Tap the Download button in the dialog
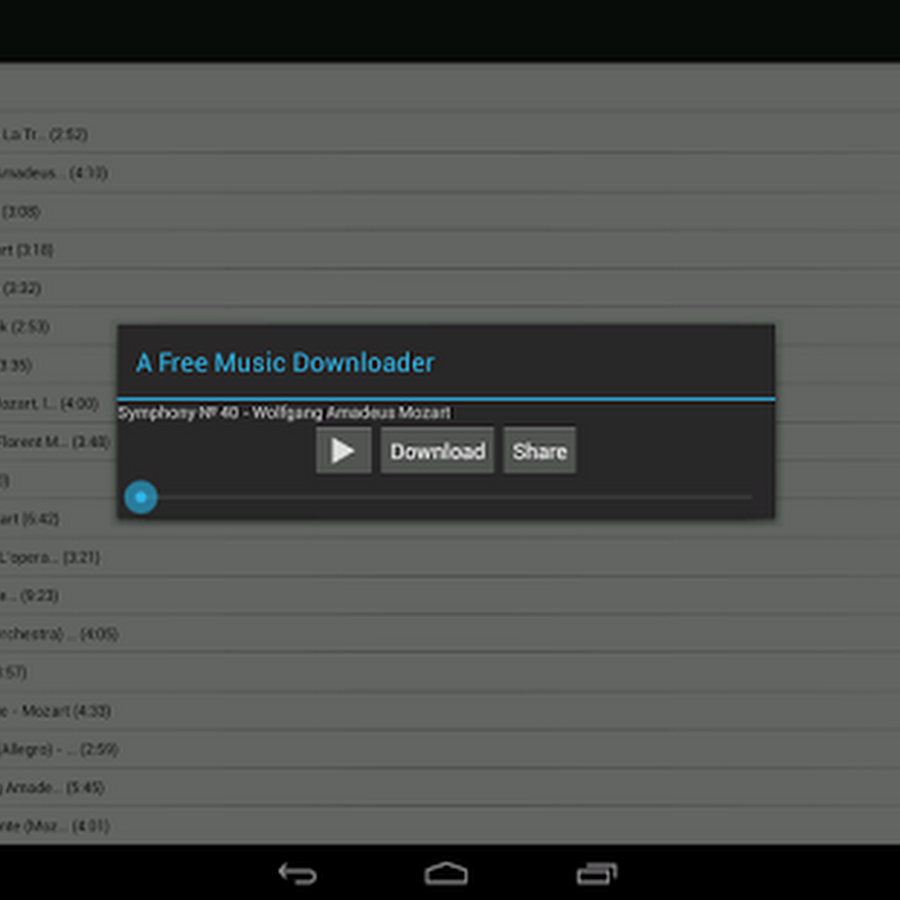 [437, 451]
